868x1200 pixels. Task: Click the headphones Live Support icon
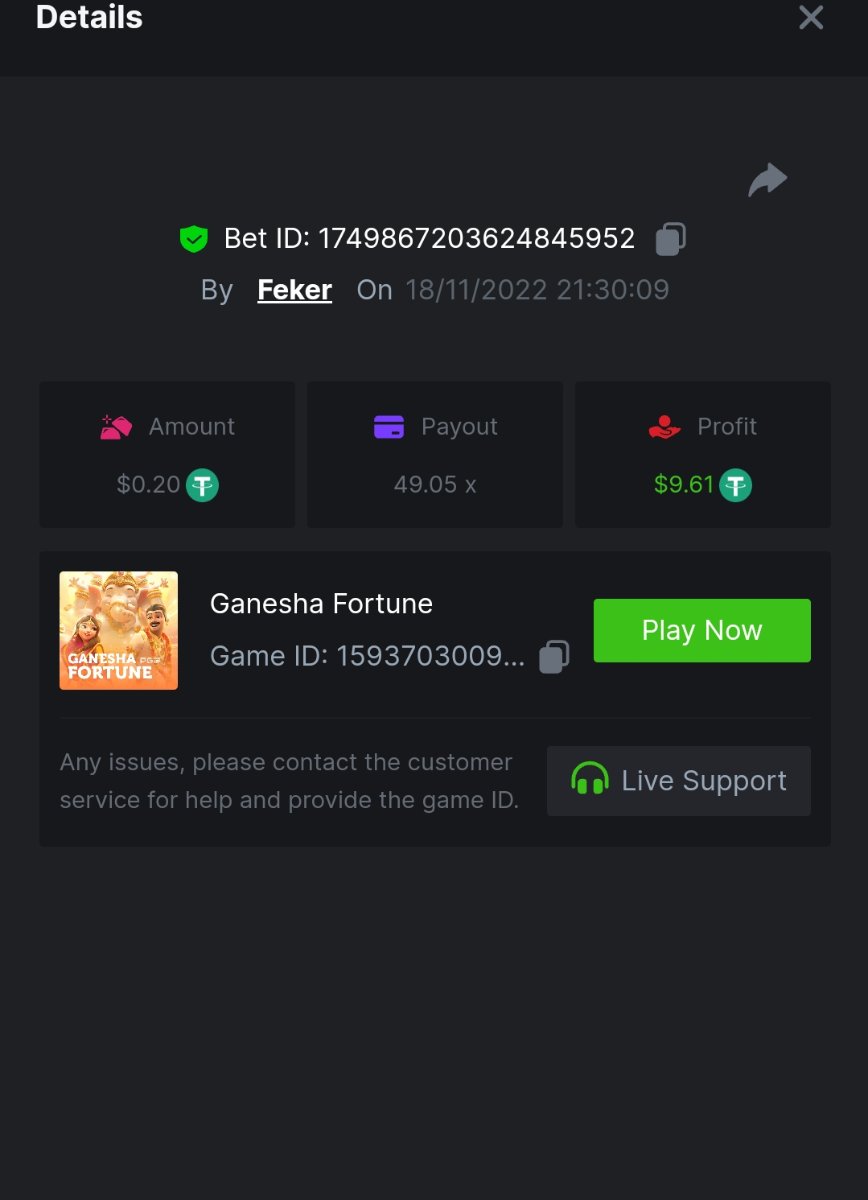[x=590, y=780]
